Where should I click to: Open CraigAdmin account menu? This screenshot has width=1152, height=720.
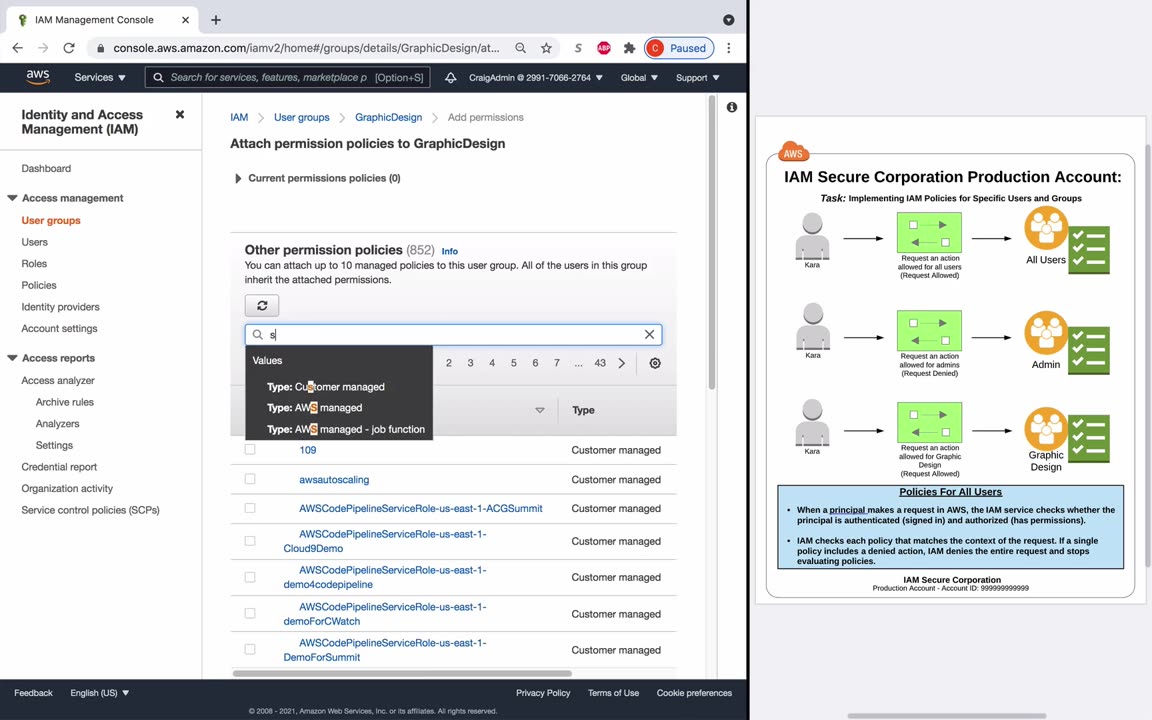point(536,77)
